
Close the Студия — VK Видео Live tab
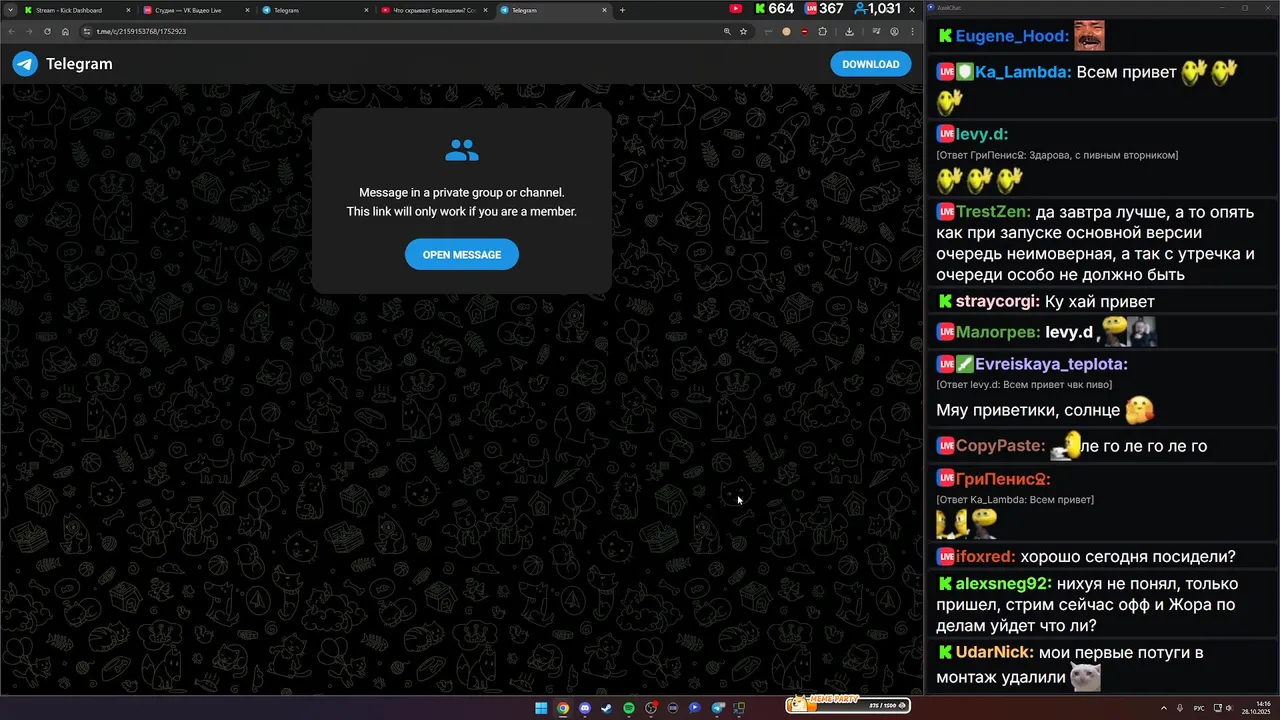click(x=246, y=10)
